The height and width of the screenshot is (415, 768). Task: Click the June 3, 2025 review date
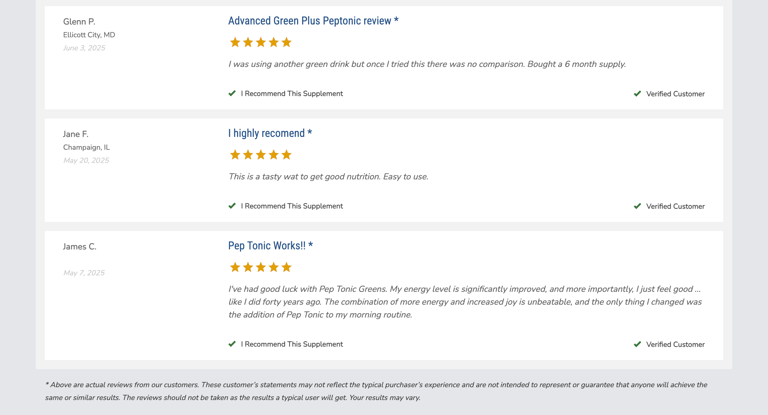coord(84,48)
